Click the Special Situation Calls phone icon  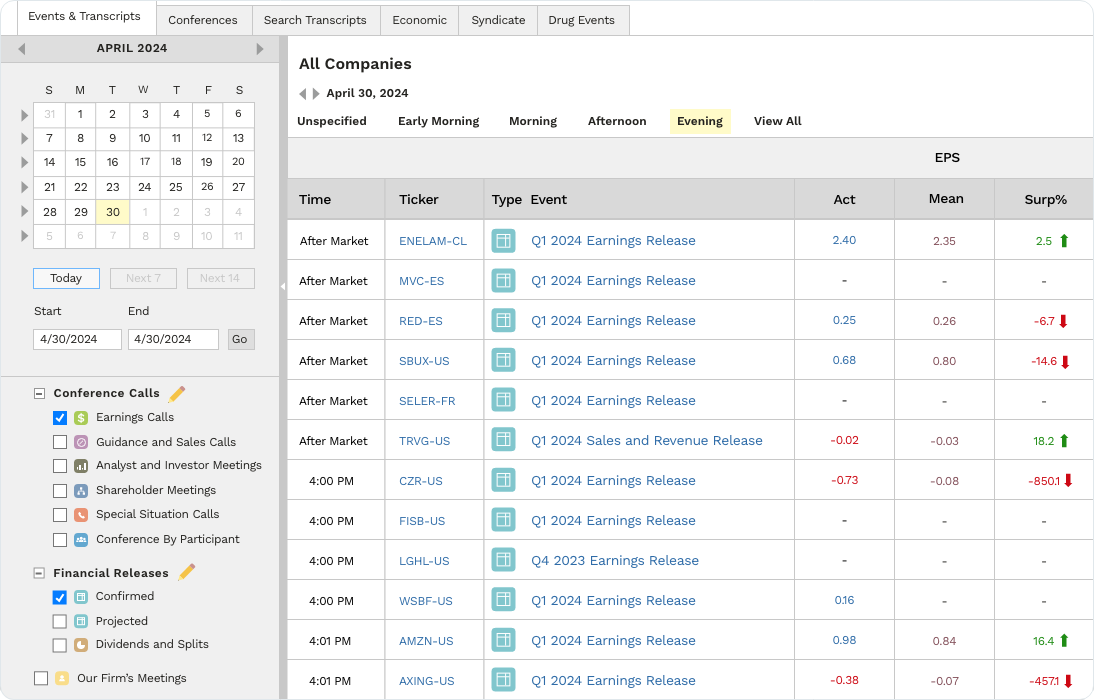(x=81, y=515)
